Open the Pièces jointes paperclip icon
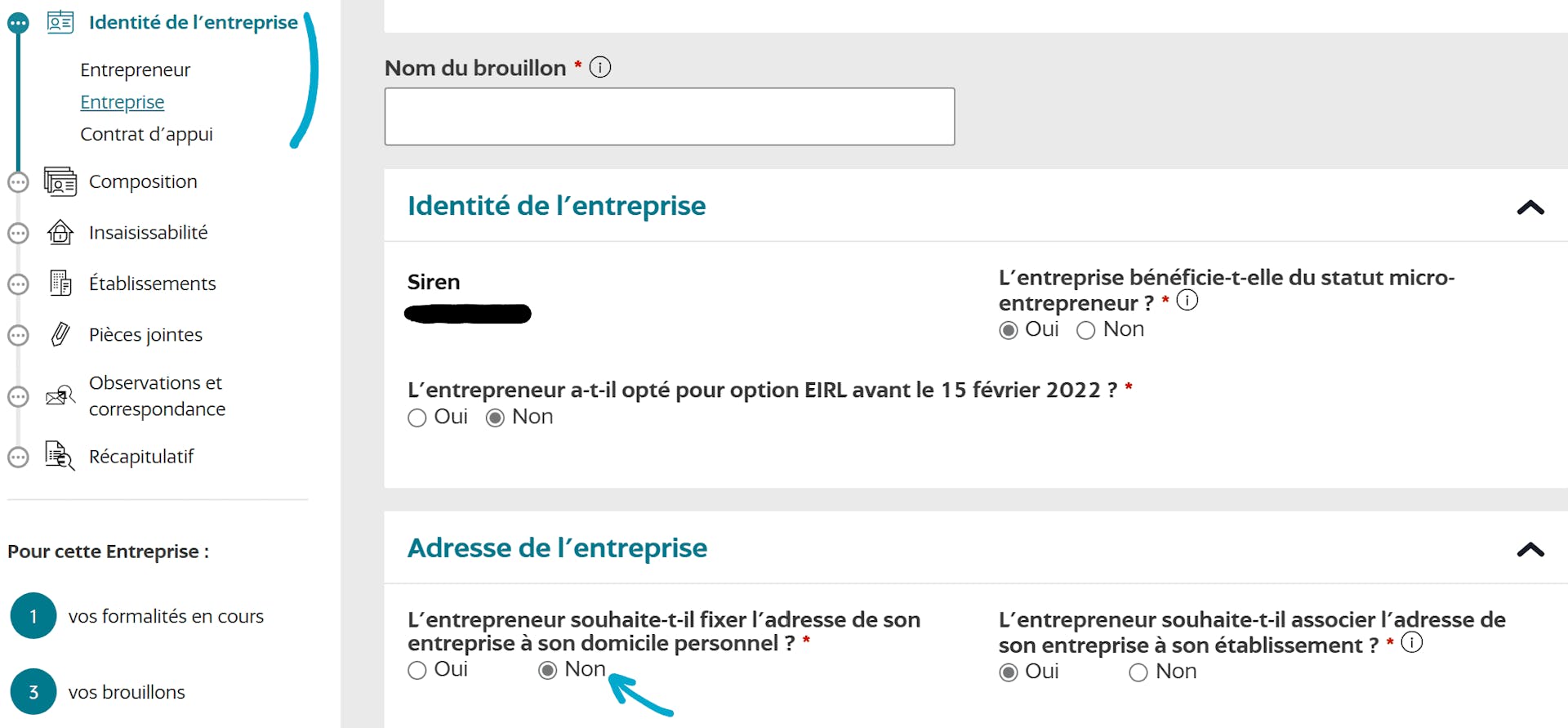Image resolution: width=1568 pixels, height=728 pixels. 59,334
